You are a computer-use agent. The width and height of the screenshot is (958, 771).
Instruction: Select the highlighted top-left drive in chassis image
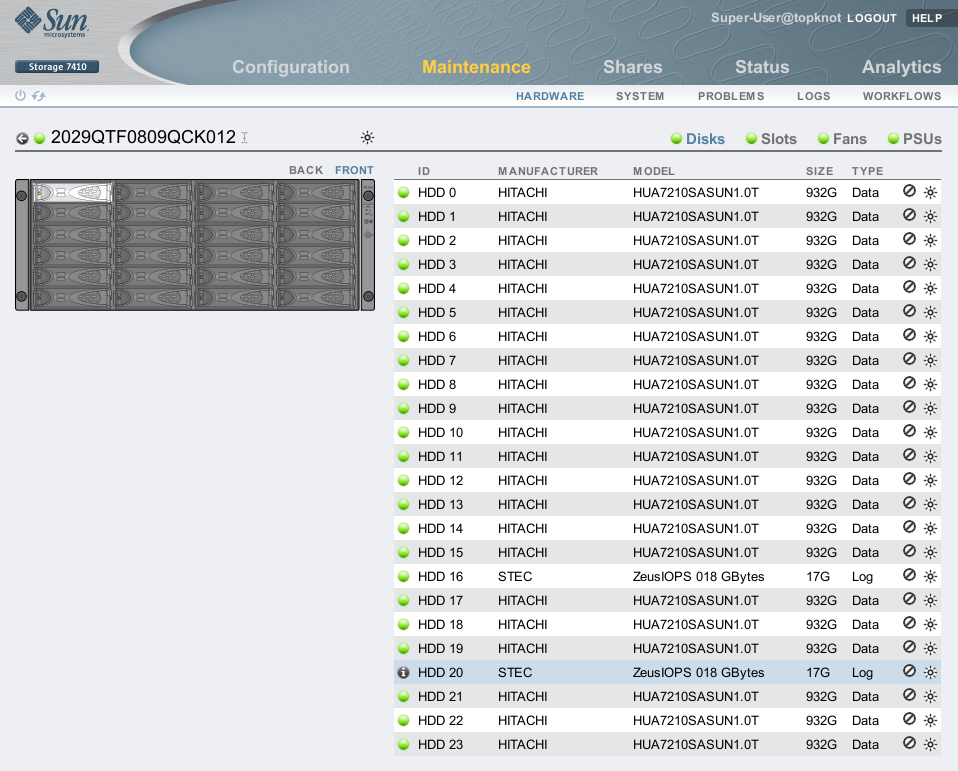pos(72,192)
